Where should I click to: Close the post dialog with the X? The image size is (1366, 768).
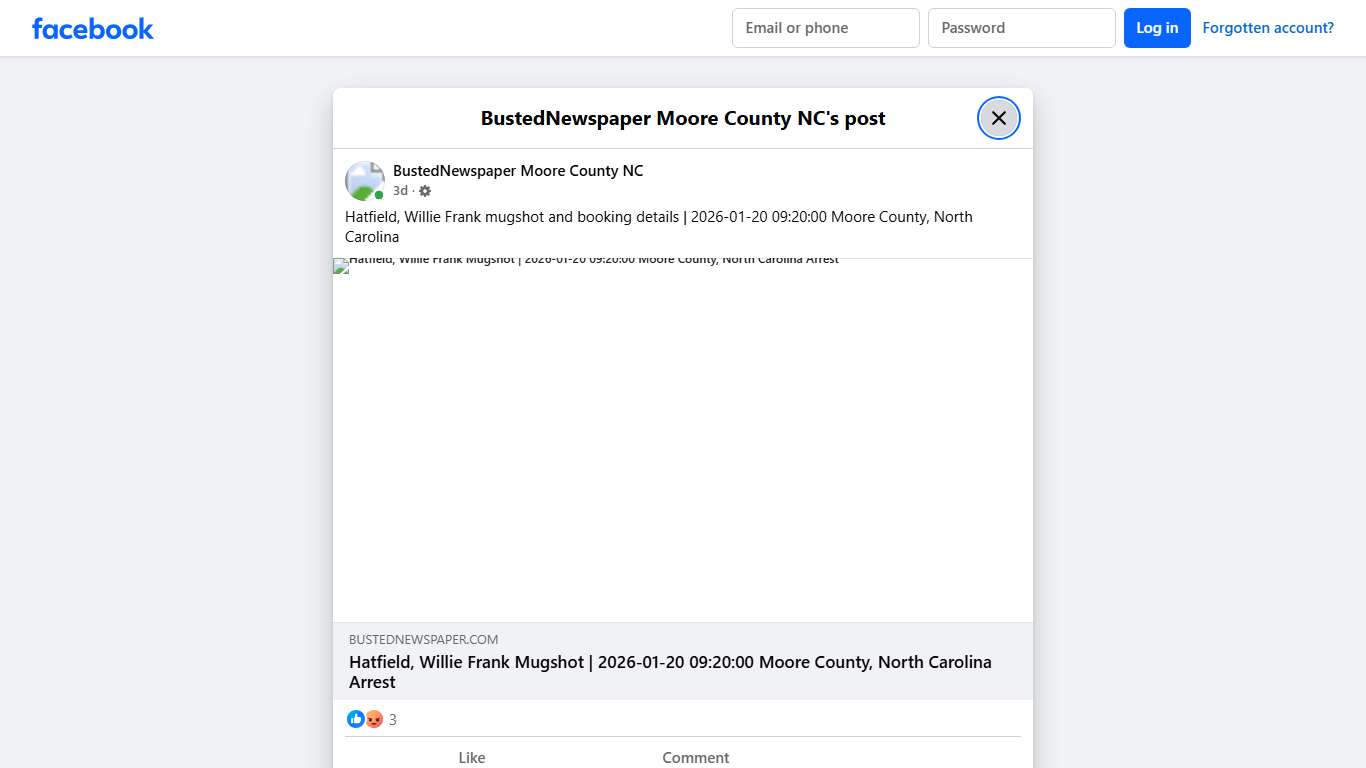tap(998, 117)
